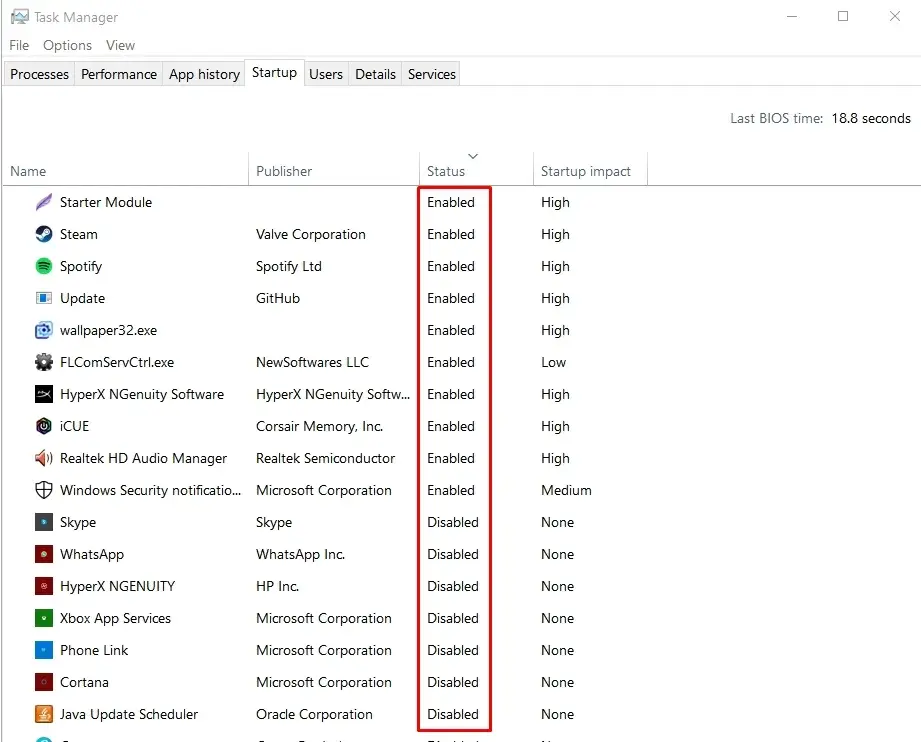
Task: Click the Java Update Scheduler icon
Action: point(43,714)
